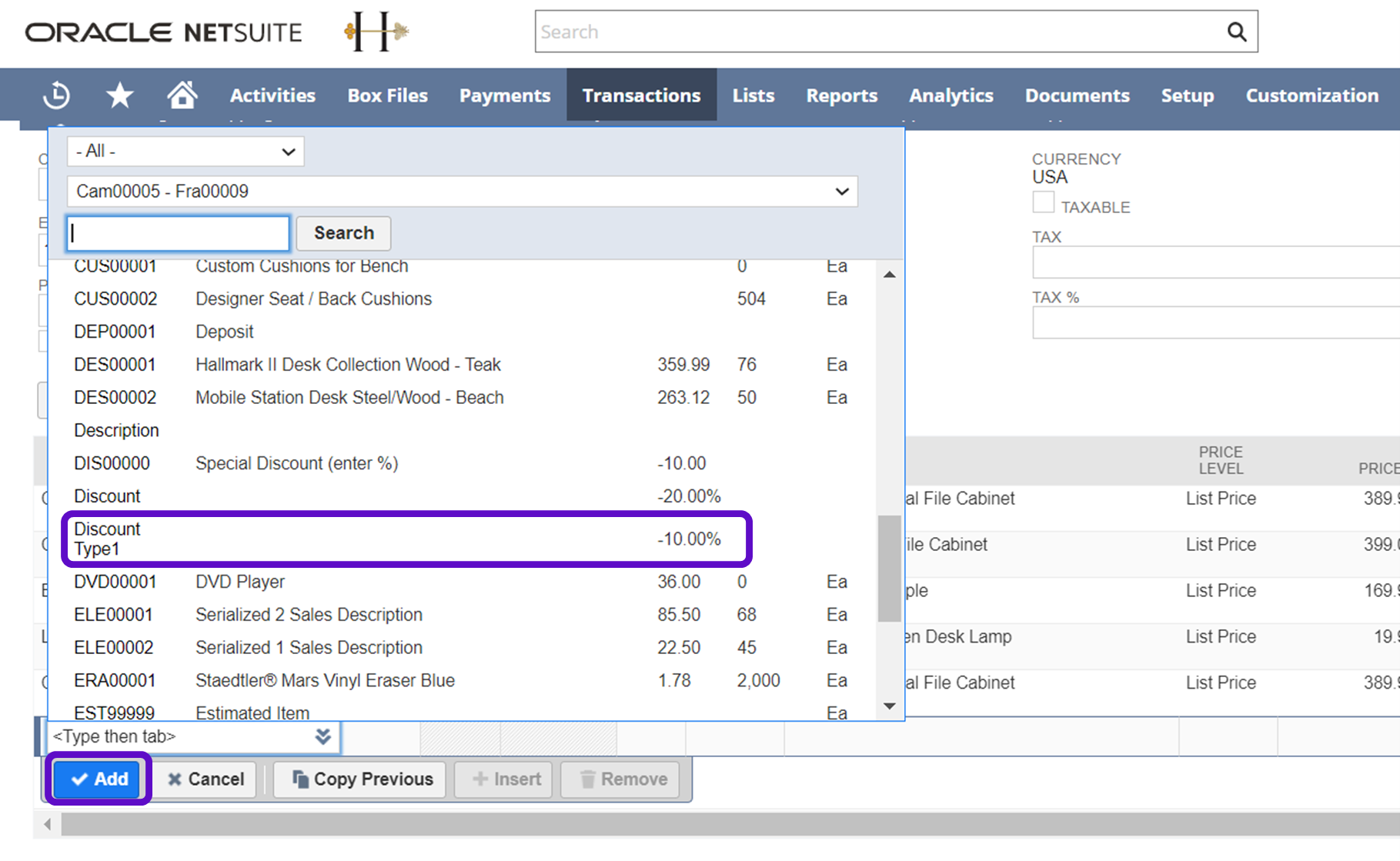Click the company logo beside Oracle NetSuite
This screenshot has height=861, width=1400.
tap(376, 32)
